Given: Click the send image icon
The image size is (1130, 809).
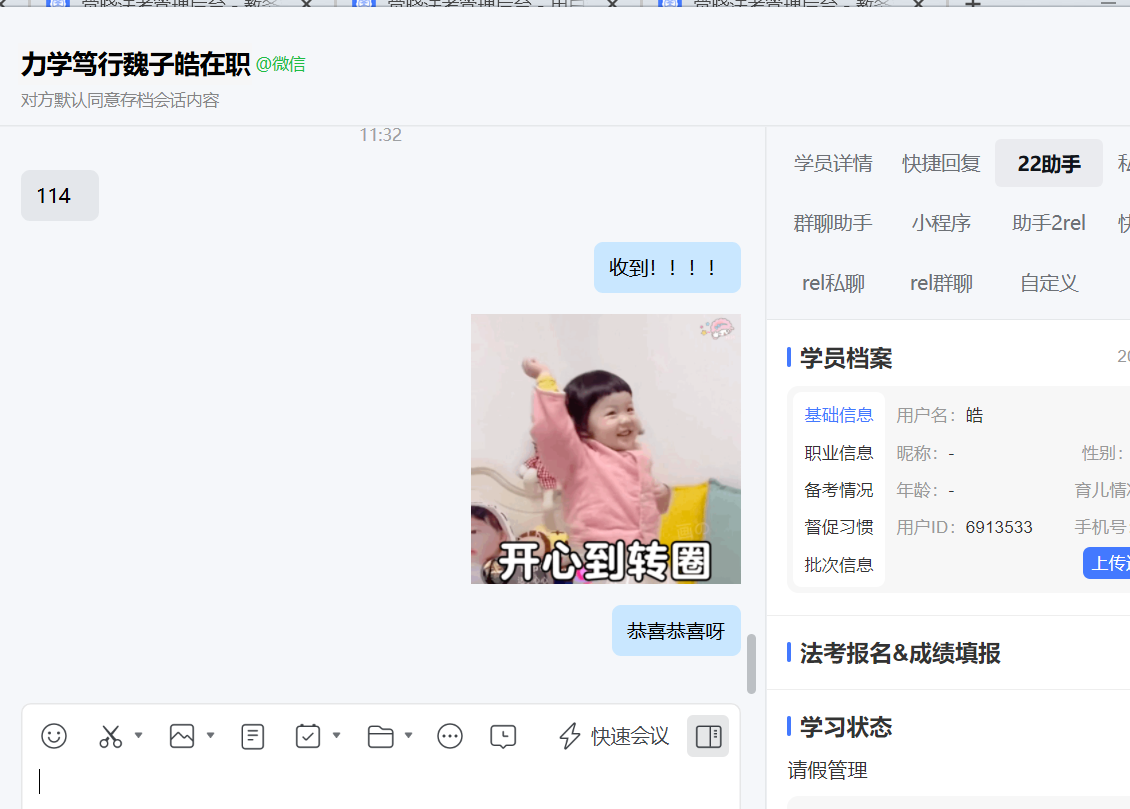Looking at the screenshot, I should coord(182,736).
